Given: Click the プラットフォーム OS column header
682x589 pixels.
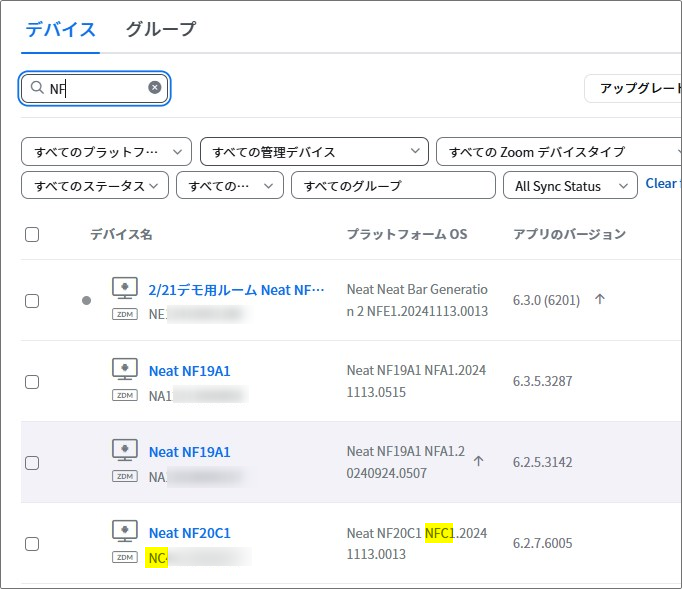Looking at the screenshot, I should [407, 234].
